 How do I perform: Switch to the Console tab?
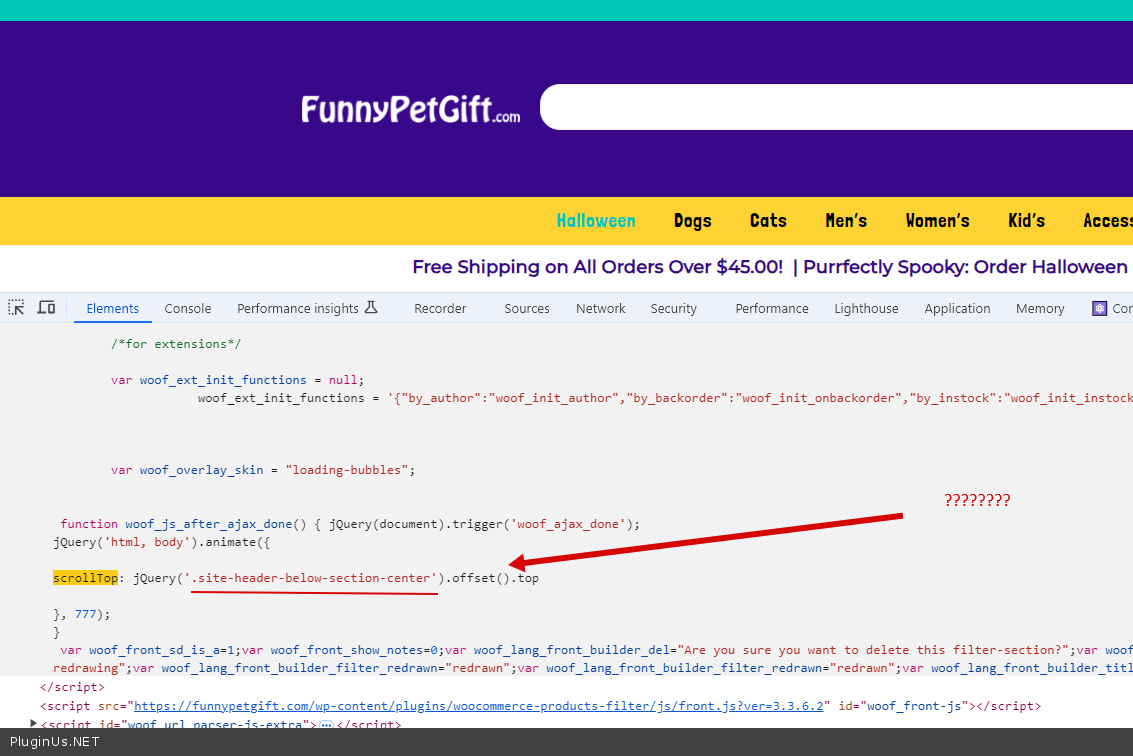(188, 309)
